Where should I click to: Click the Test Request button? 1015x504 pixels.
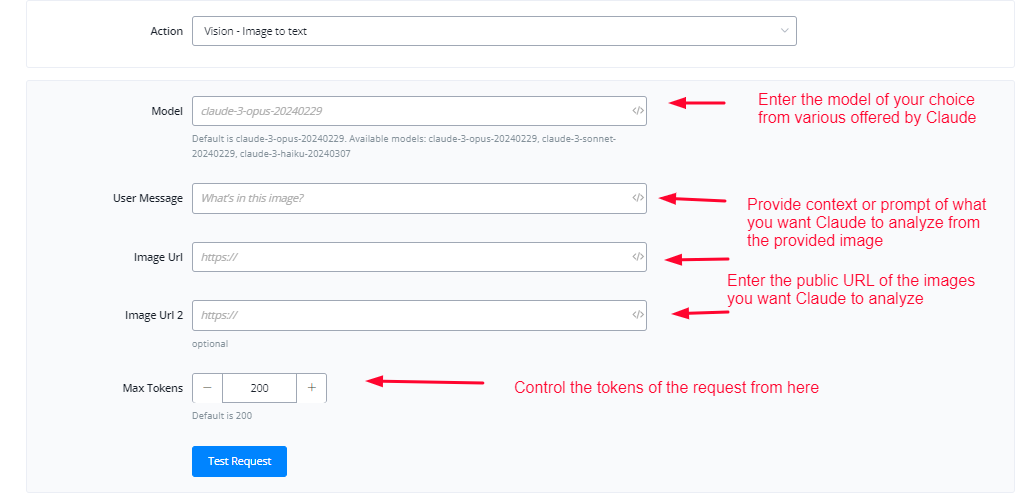239,461
